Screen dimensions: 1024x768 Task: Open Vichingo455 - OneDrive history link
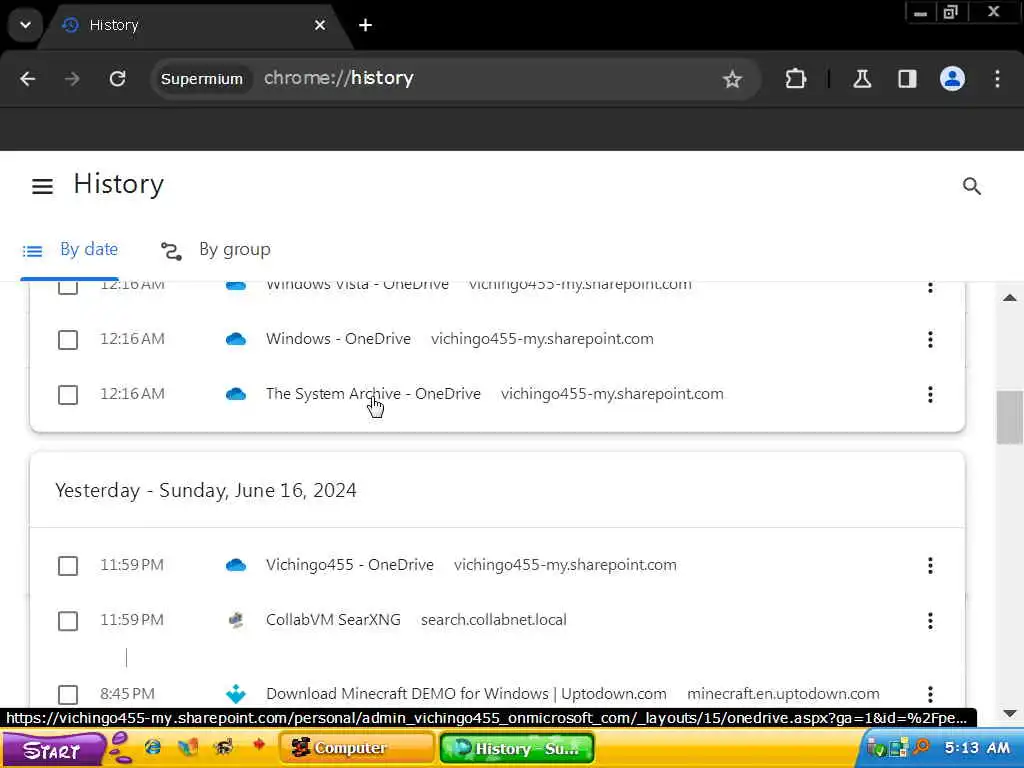[x=349, y=565]
